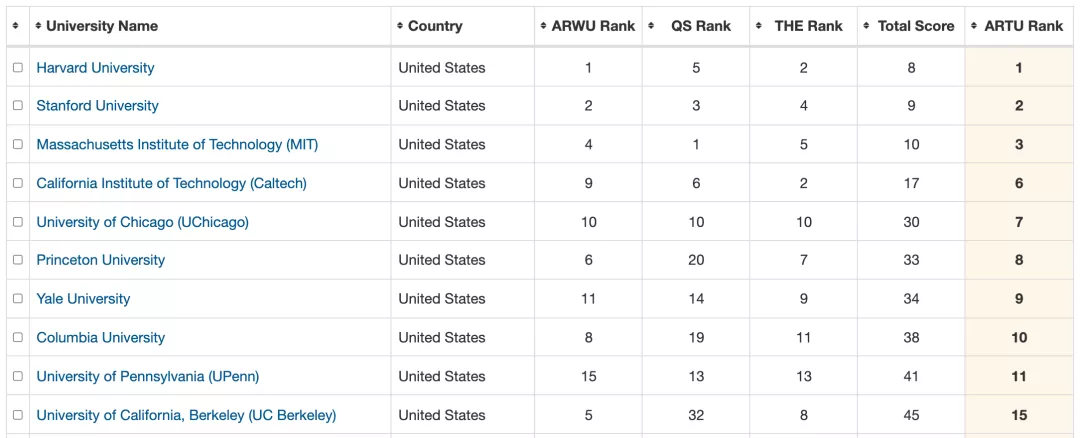The width and height of the screenshot is (1080, 438).
Task: Click QS Rank sort arrow icon
Action: [652, 26]
